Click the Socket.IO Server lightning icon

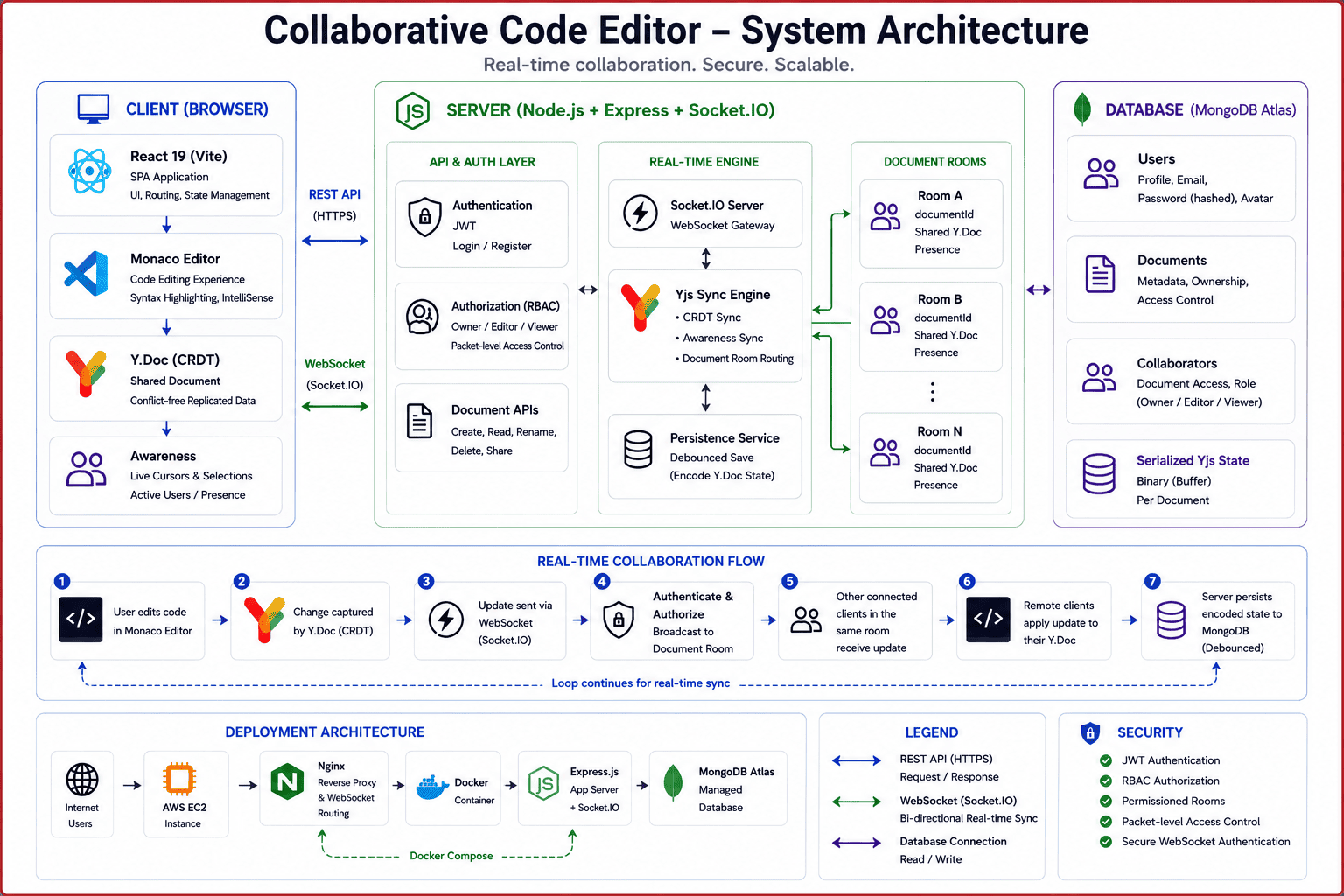tap(640, 213)
